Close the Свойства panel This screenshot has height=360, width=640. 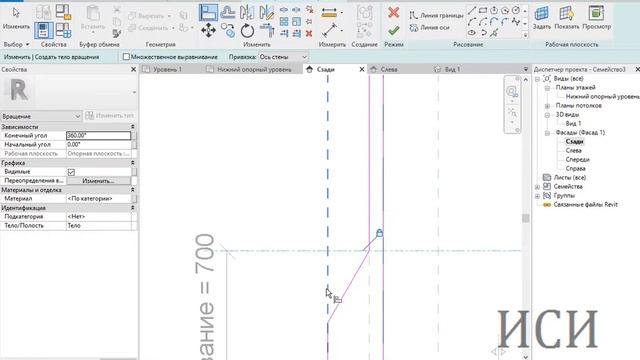point(133,69)
